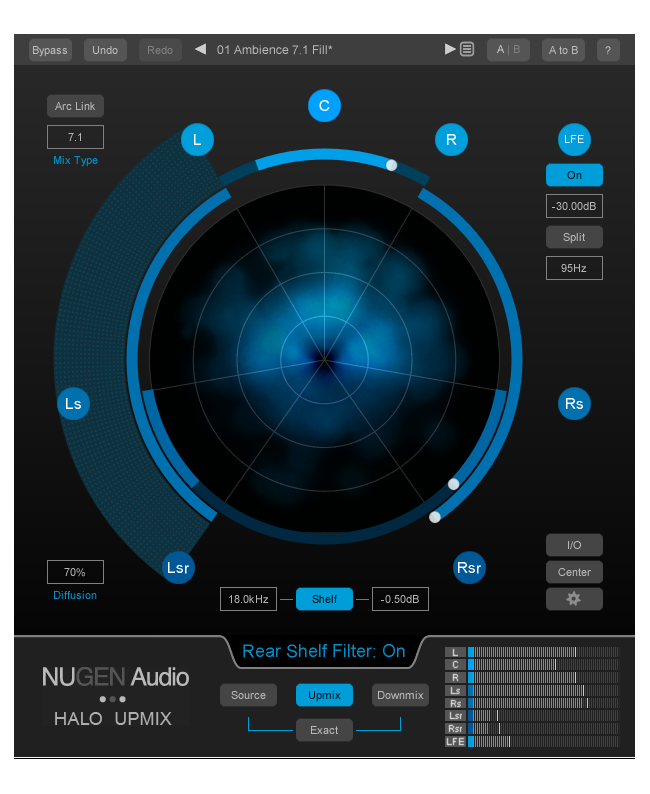This screenshot has height=794, width=650.
Task: Select the Rs right surround node
Action: click(574, 404)
